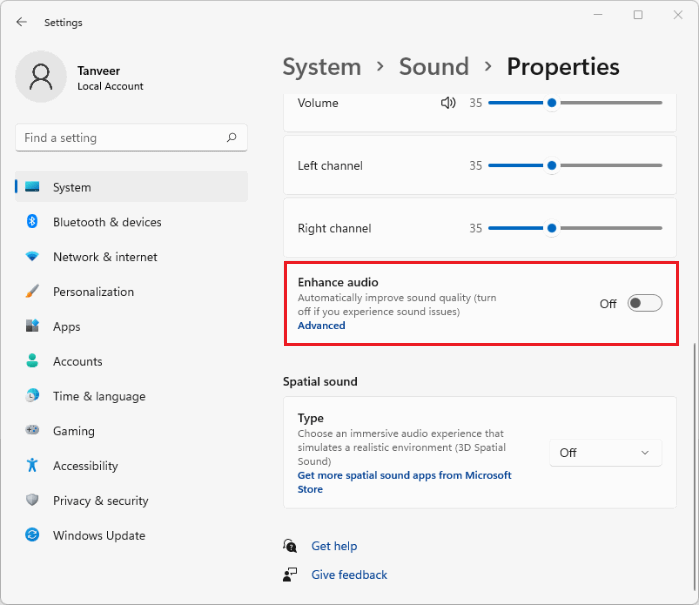This screenshot has width=699, height=605.
Task: Open Apps settings category
Action: (x=132, y=326)
